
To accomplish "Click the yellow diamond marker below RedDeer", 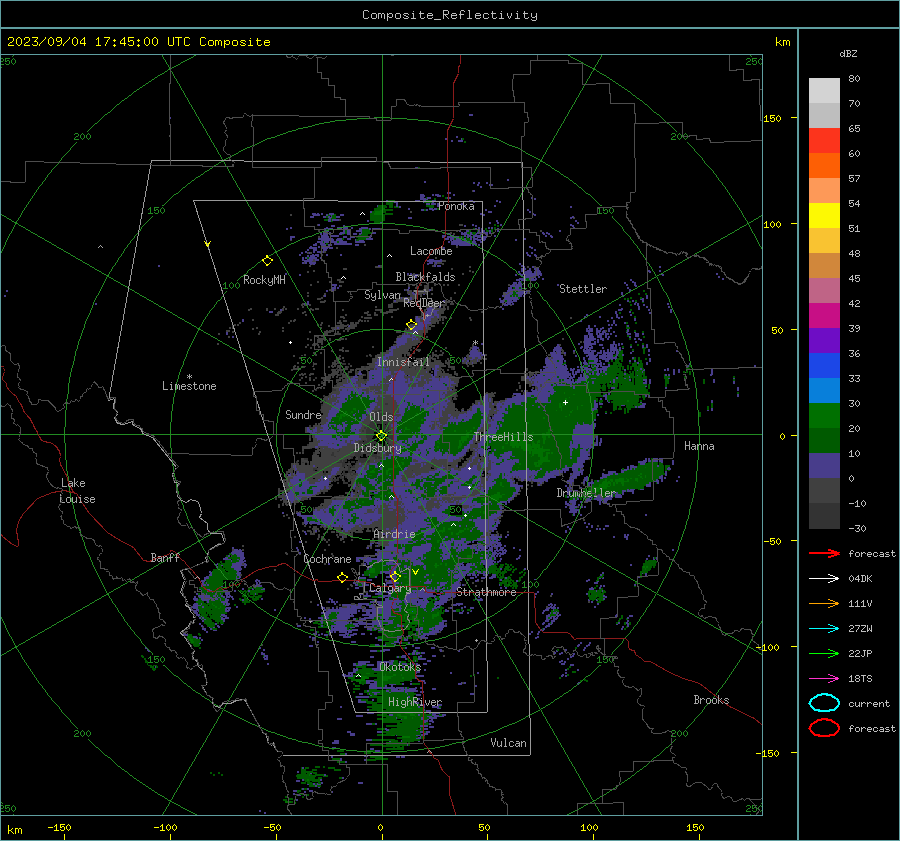I will click(411, 325).
